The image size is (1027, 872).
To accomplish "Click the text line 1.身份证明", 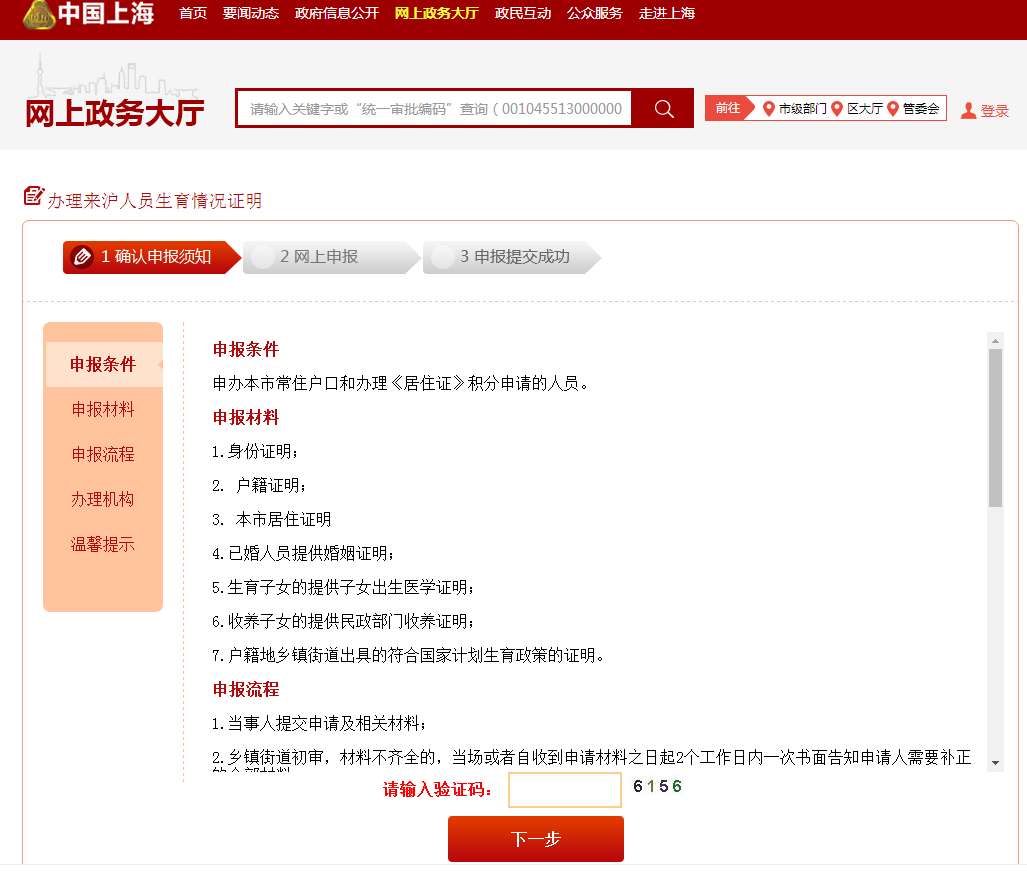I will click(255, 451).
